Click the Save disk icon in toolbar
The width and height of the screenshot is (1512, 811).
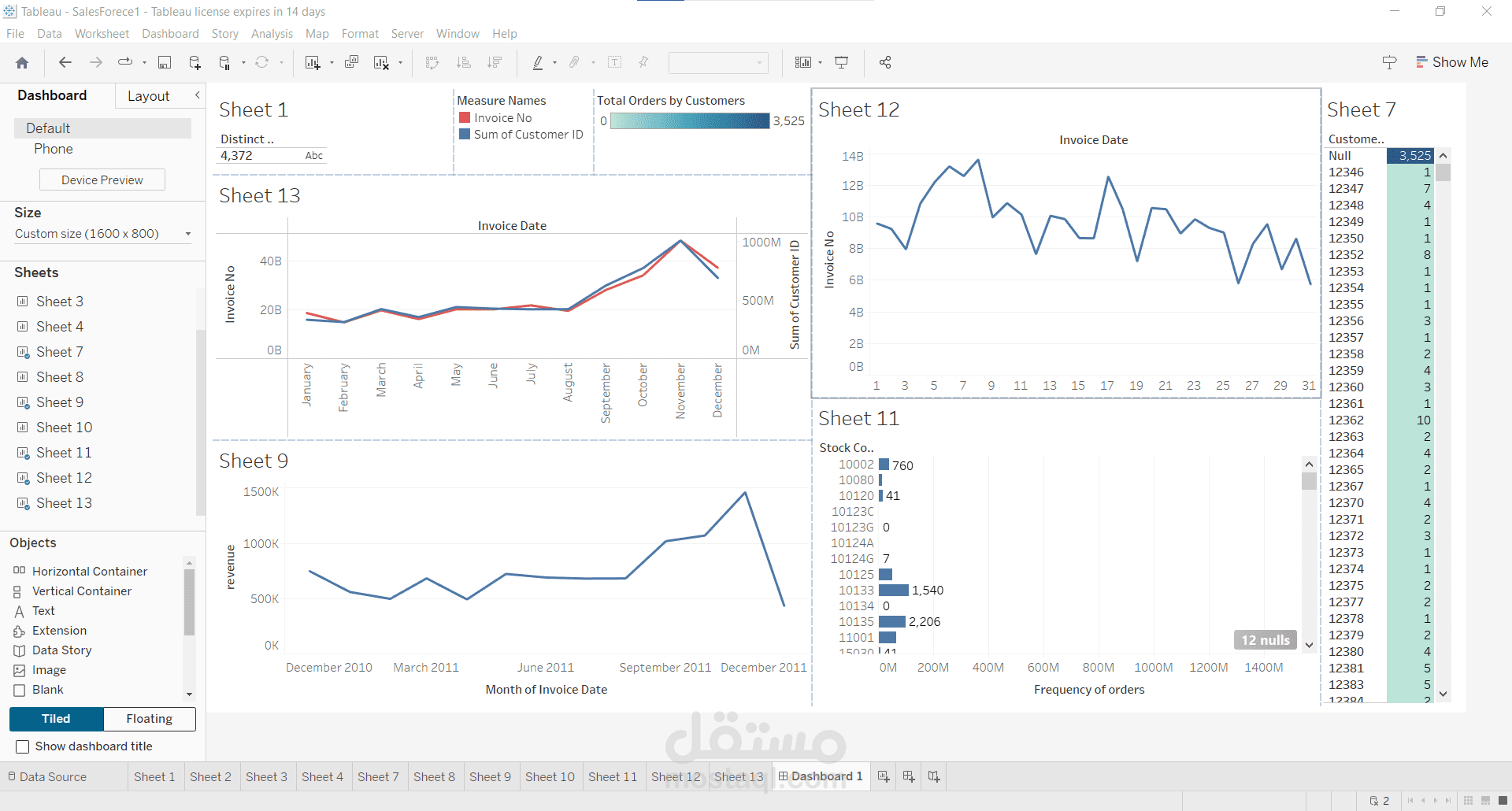[165, 63]
